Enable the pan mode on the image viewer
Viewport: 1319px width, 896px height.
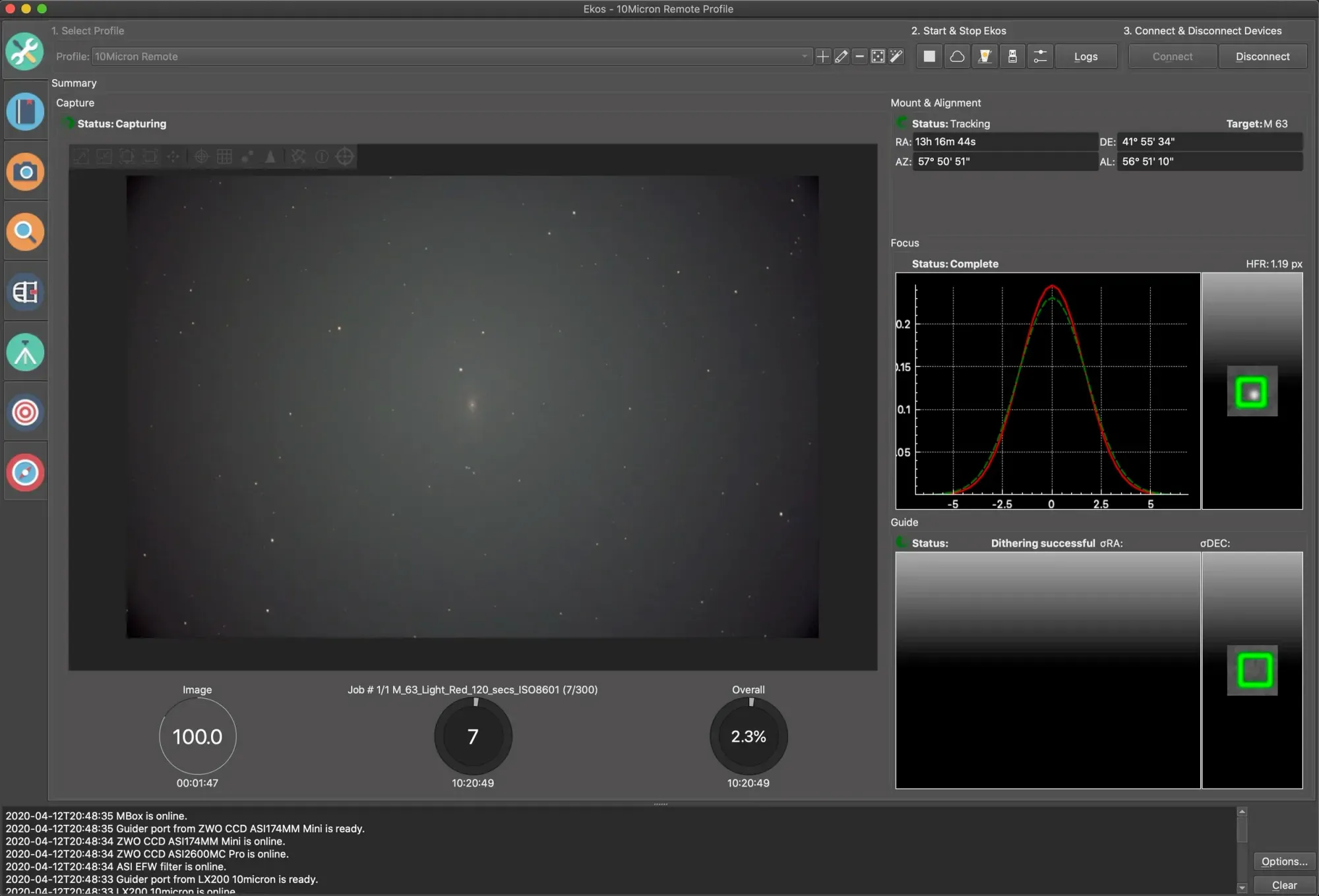click(x=173, y=156)
